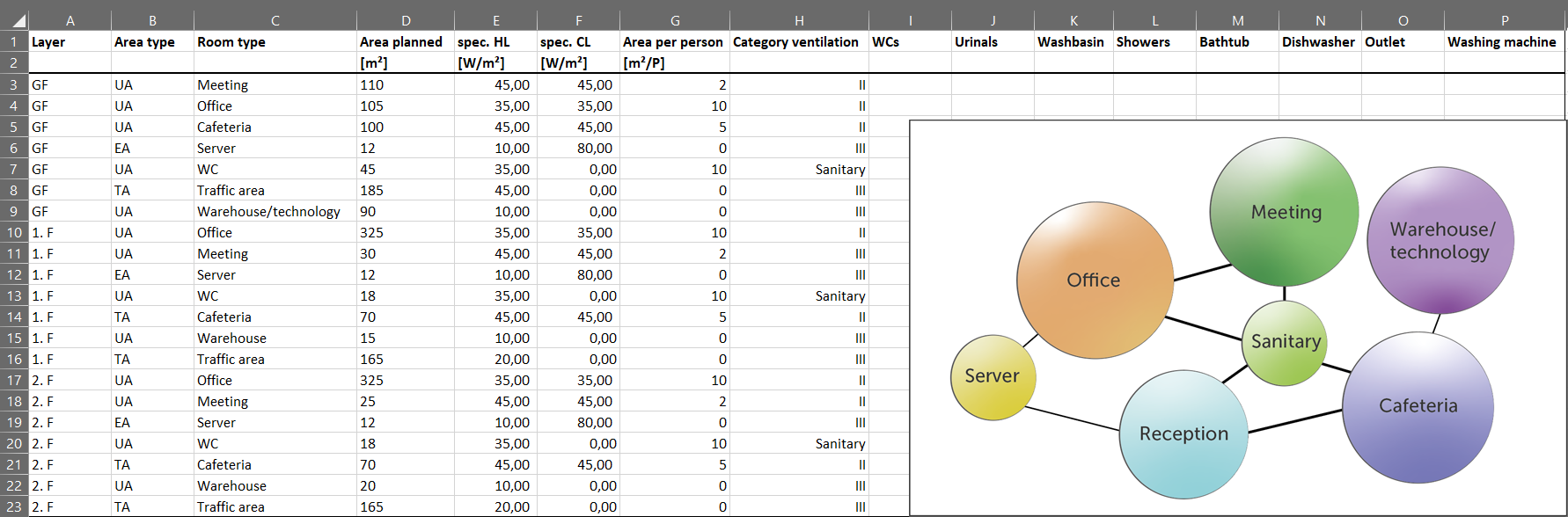Screen dimensions: 1568x517
Task: Click the Cafeteria bubble in diagram
Action: (x=1418, y=406)
